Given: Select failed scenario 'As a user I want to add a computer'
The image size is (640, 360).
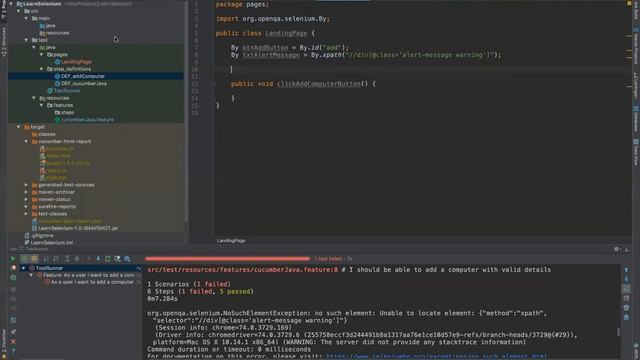Looking at the screenshot, I should click(92, 282).
